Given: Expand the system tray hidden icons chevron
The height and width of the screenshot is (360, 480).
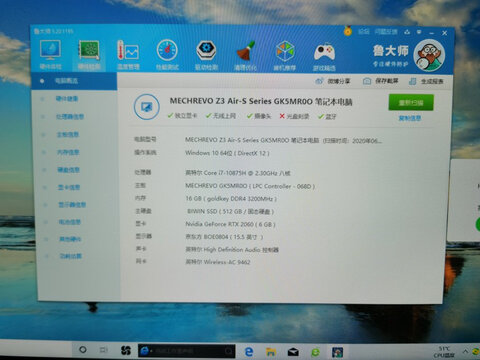Looking at the screenshot, I should click(x=465, y=351).
